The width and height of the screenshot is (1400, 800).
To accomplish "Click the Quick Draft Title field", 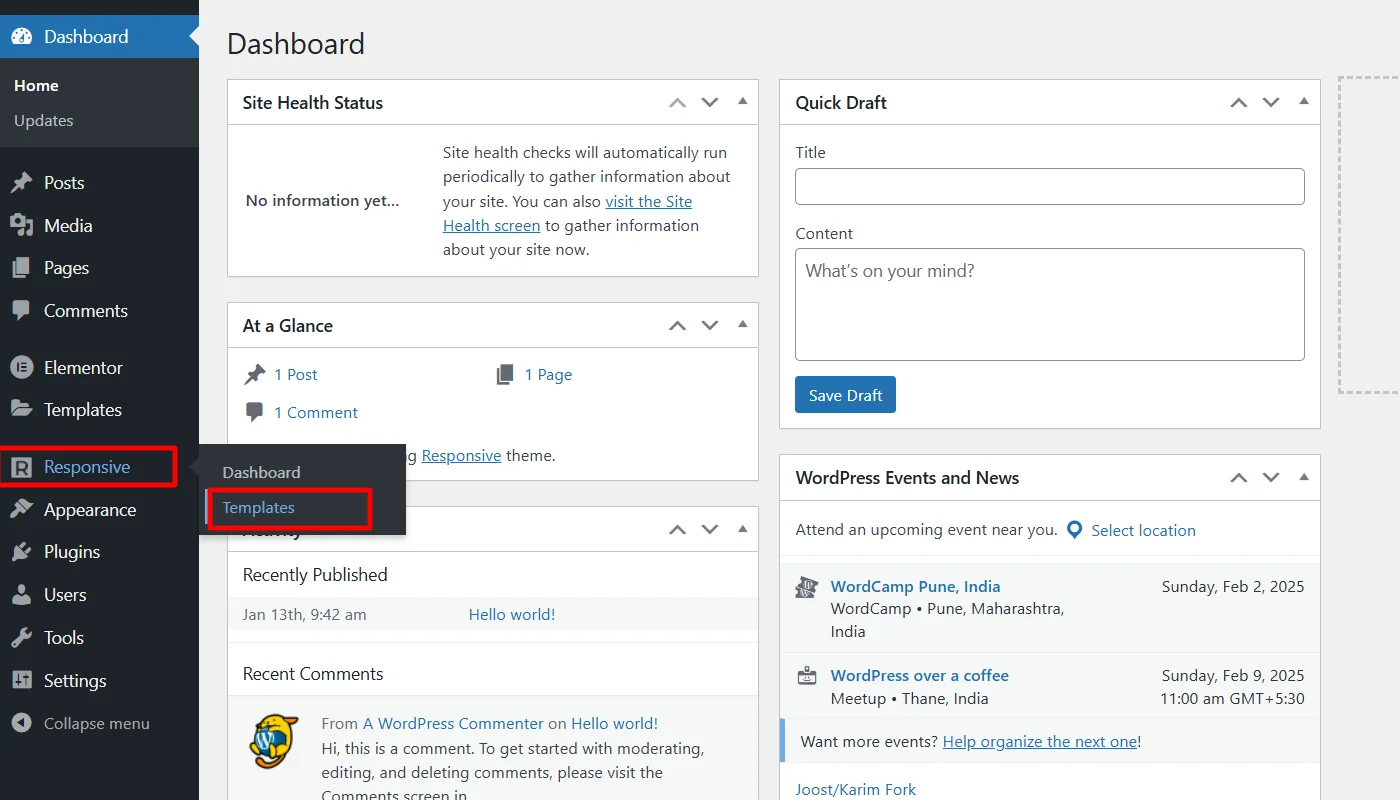I will pos(1050,187).
